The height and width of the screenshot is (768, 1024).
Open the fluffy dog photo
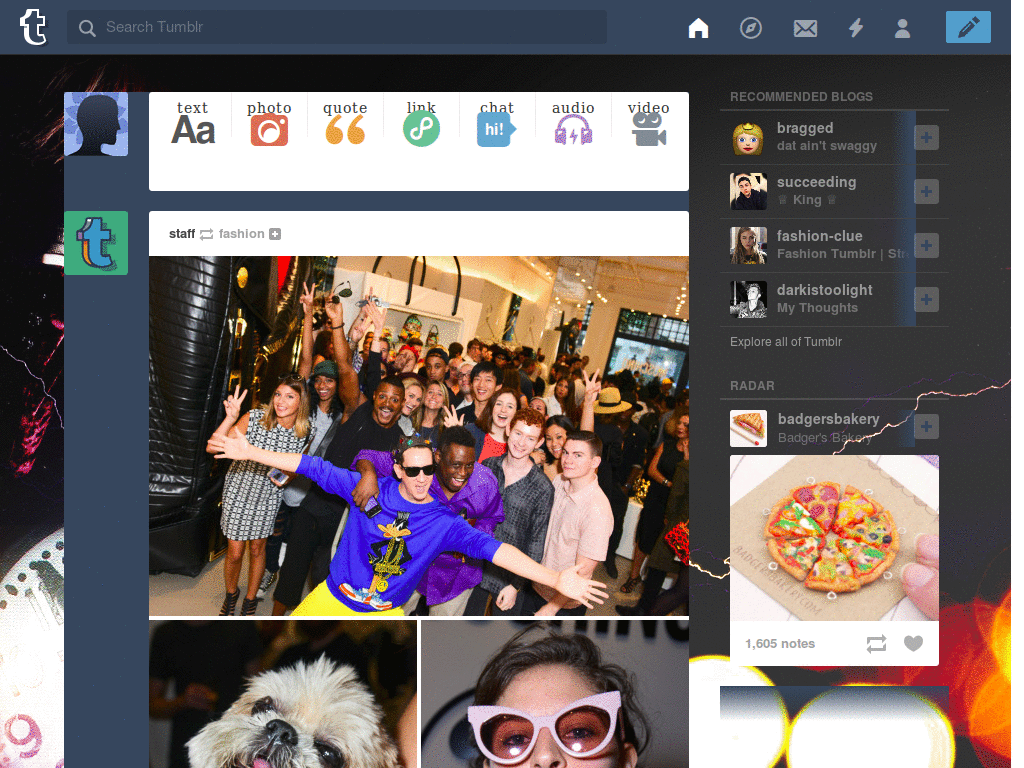coord(283,694)
